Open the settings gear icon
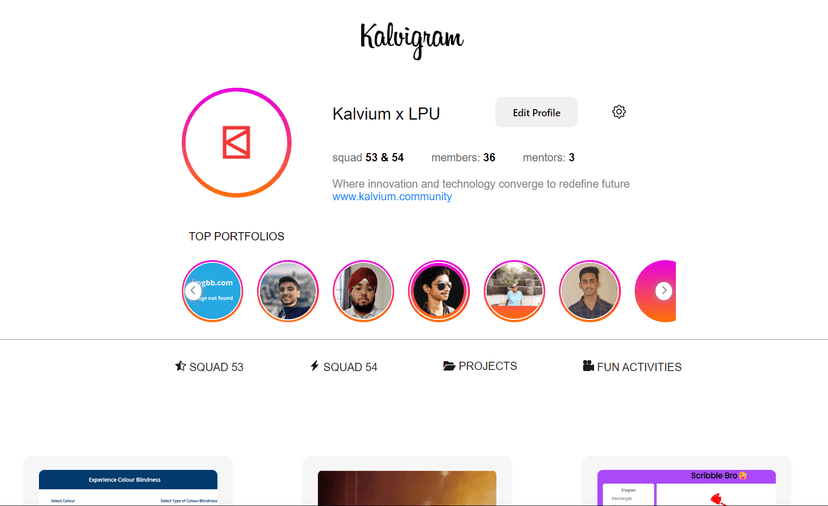Image resolution: width=828 pixels, height=506 pixels. tap(619, 111)
